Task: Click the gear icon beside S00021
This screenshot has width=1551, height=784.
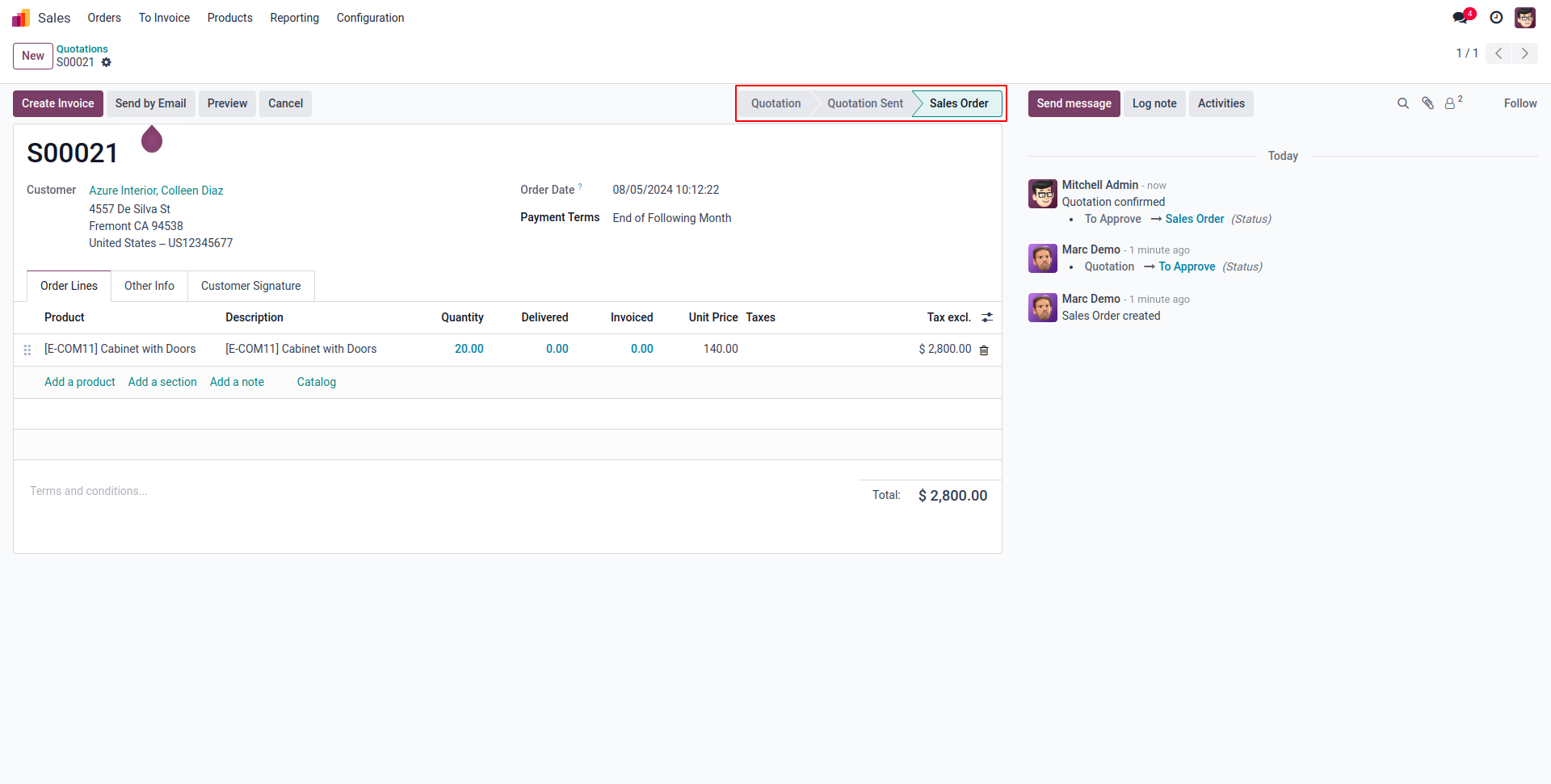Action: (x=107, y=62)
